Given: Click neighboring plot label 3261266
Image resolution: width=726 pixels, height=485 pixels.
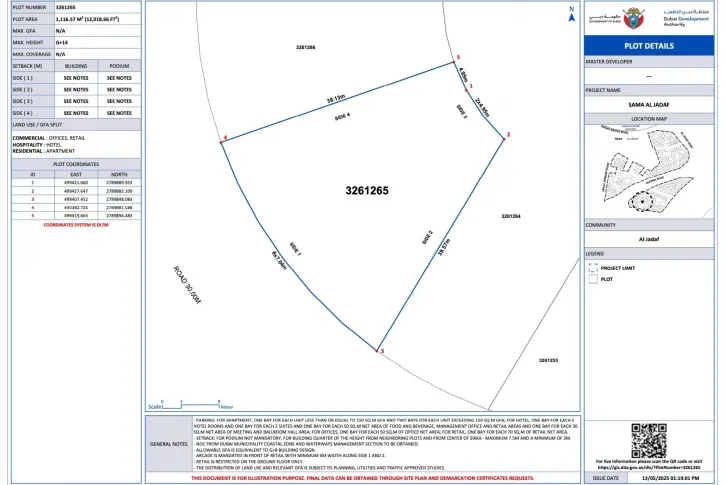Looking at the screenshot, I should tap(306, 47).
